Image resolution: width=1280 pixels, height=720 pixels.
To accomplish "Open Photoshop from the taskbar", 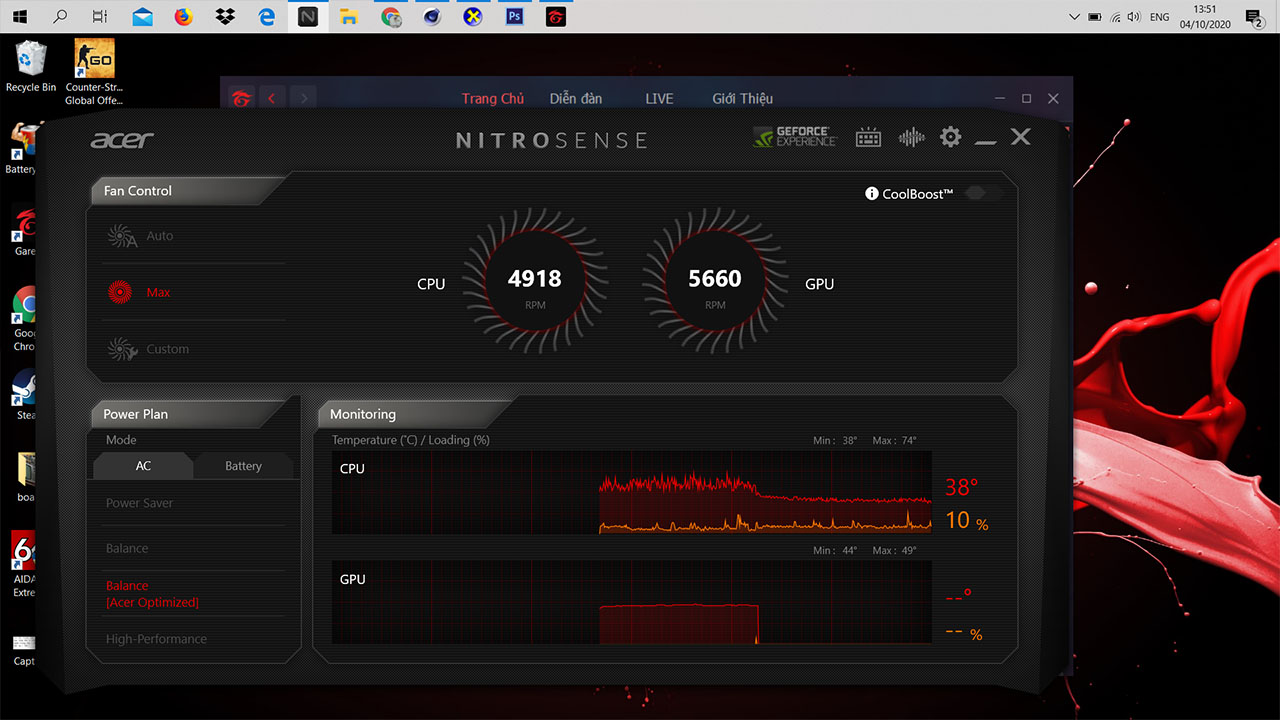I will (513, 16).
